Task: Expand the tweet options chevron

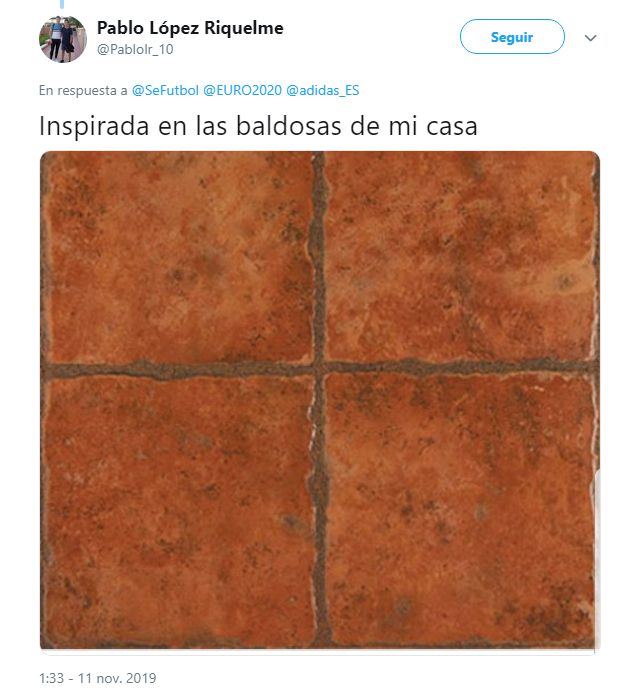Action: [590, 38]
